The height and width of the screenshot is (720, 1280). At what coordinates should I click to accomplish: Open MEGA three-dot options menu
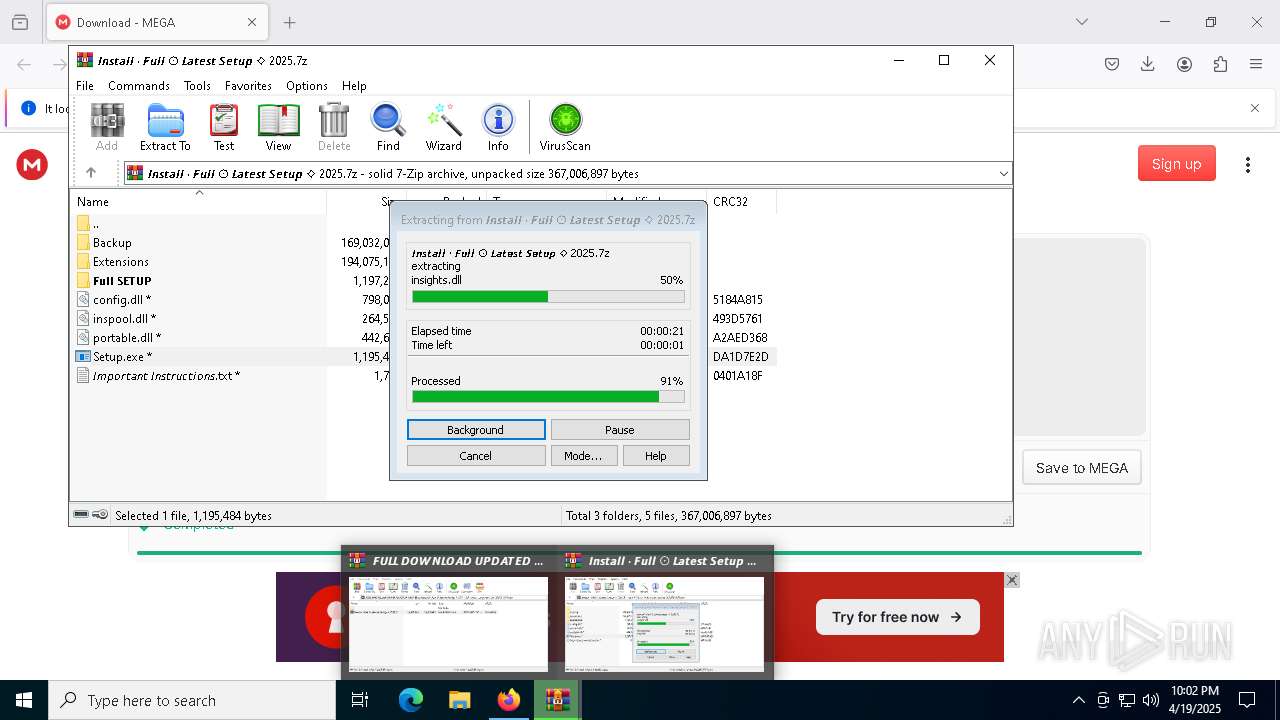pos(1247,165)
